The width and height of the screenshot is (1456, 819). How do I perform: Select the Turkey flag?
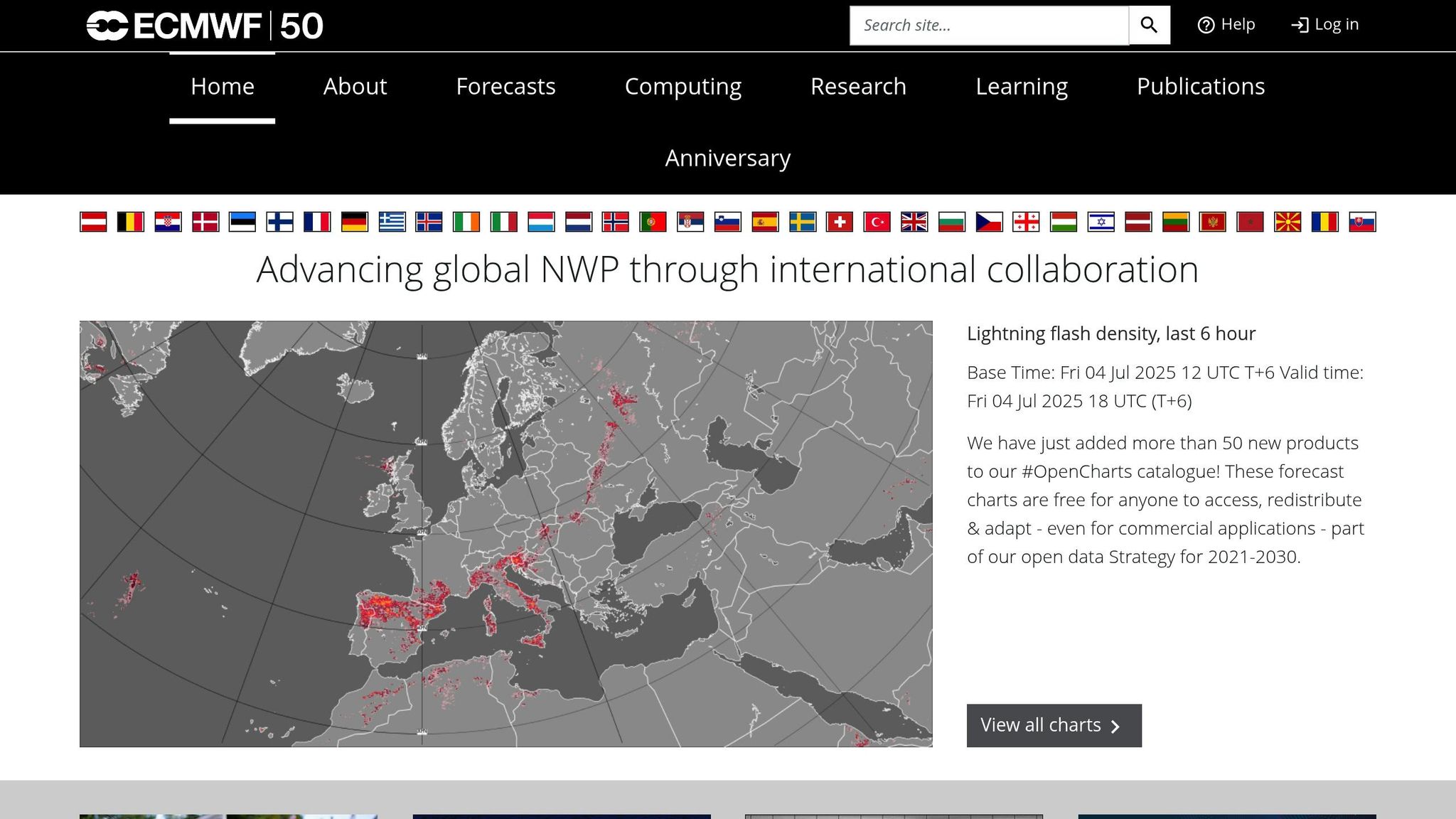tap(877, 222)
